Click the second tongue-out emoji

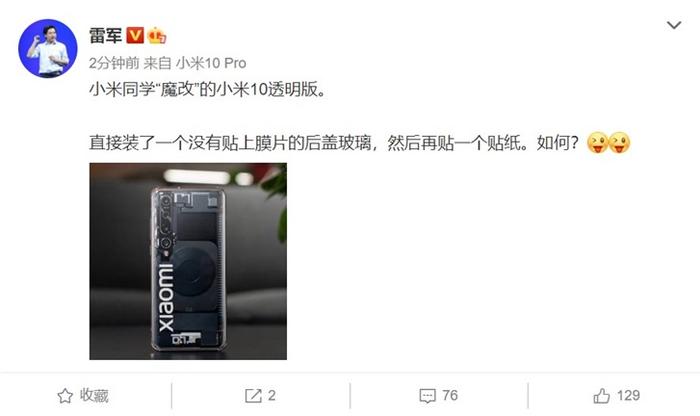click(x=620, y=143)
